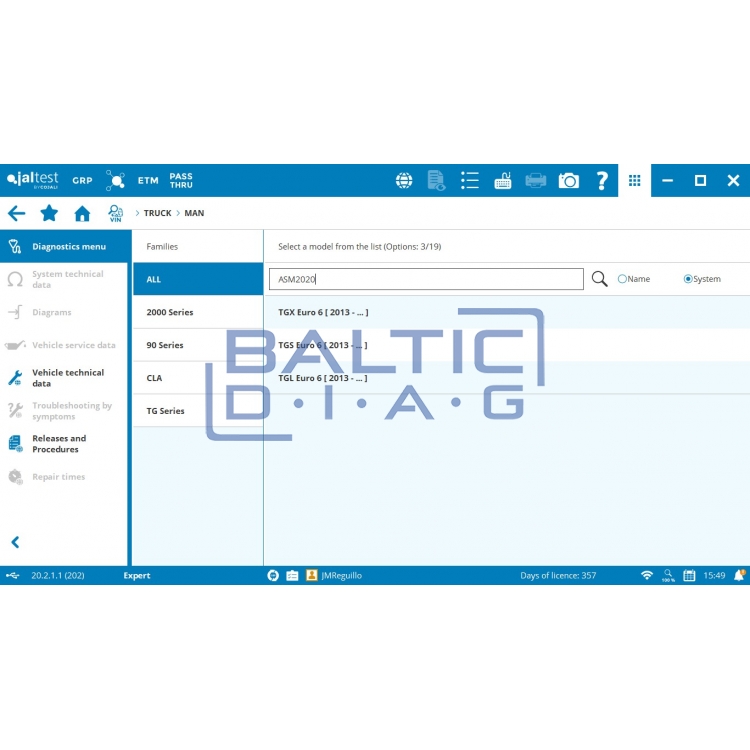Image resolution: width=750 pixels, height=750 pixels.
Task: Click the magnifier search button
Action: tap(599, 279)
